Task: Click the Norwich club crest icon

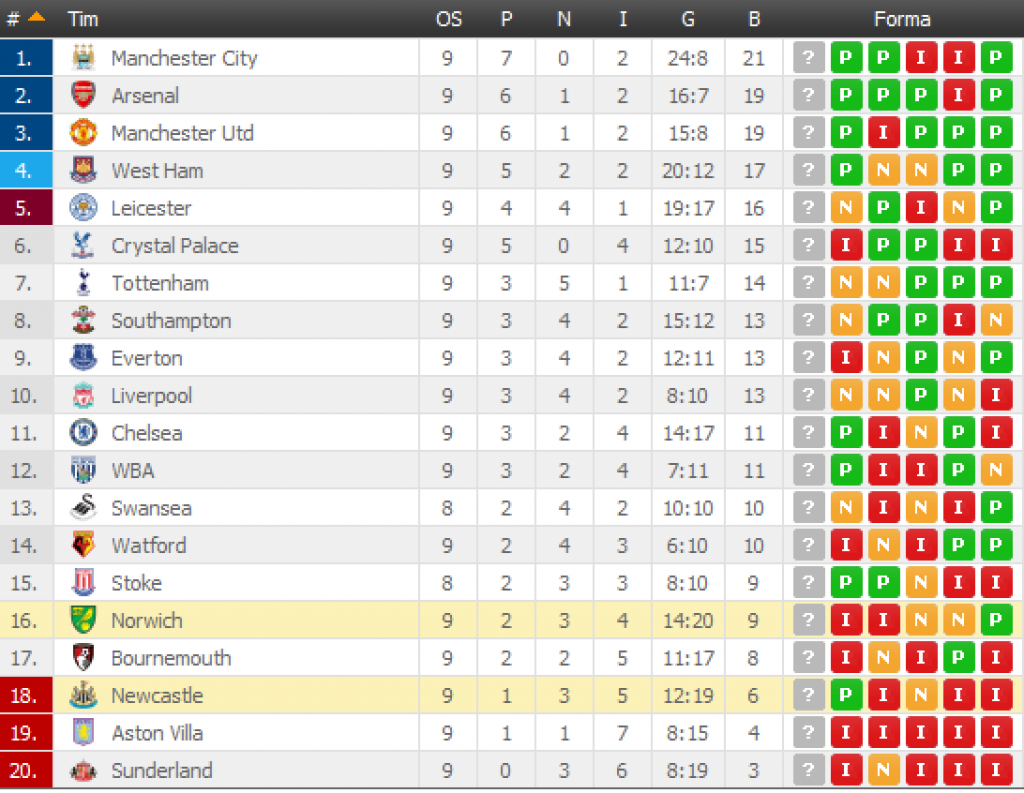Action: click(83, 620)
